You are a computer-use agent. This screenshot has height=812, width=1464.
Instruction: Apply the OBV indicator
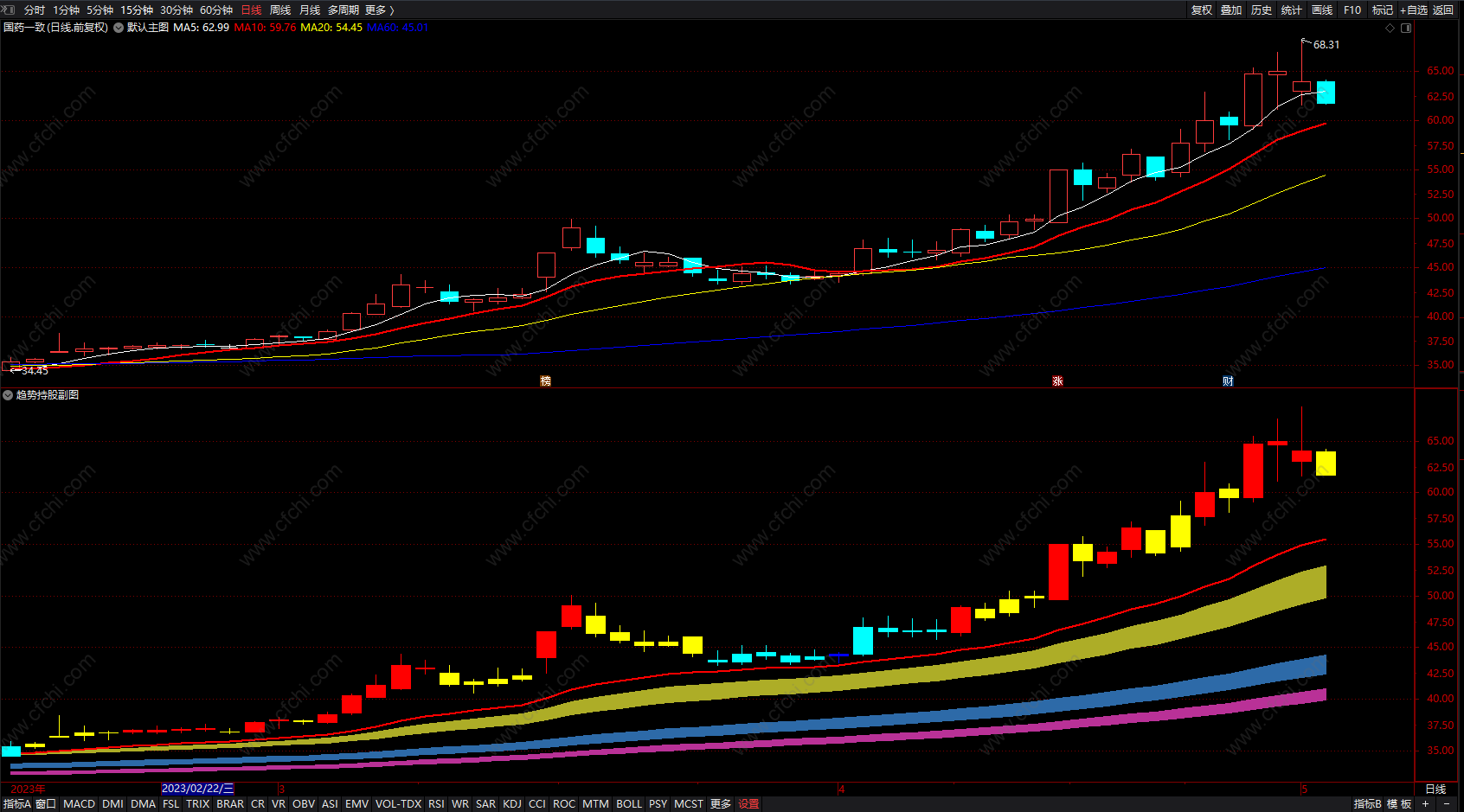click(304, 804)
